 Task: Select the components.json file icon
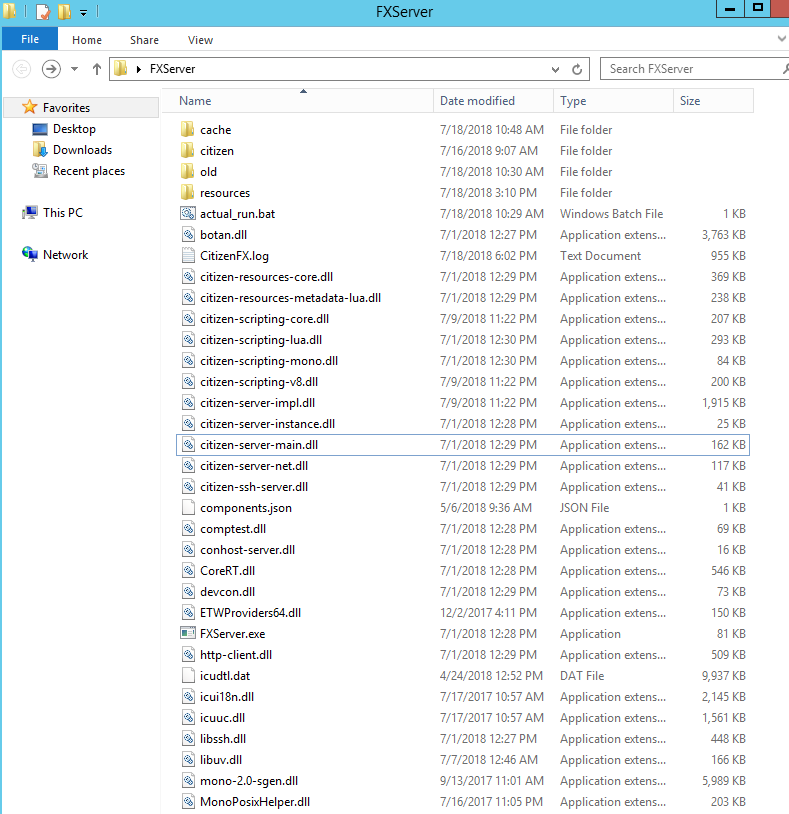[188, 508]
